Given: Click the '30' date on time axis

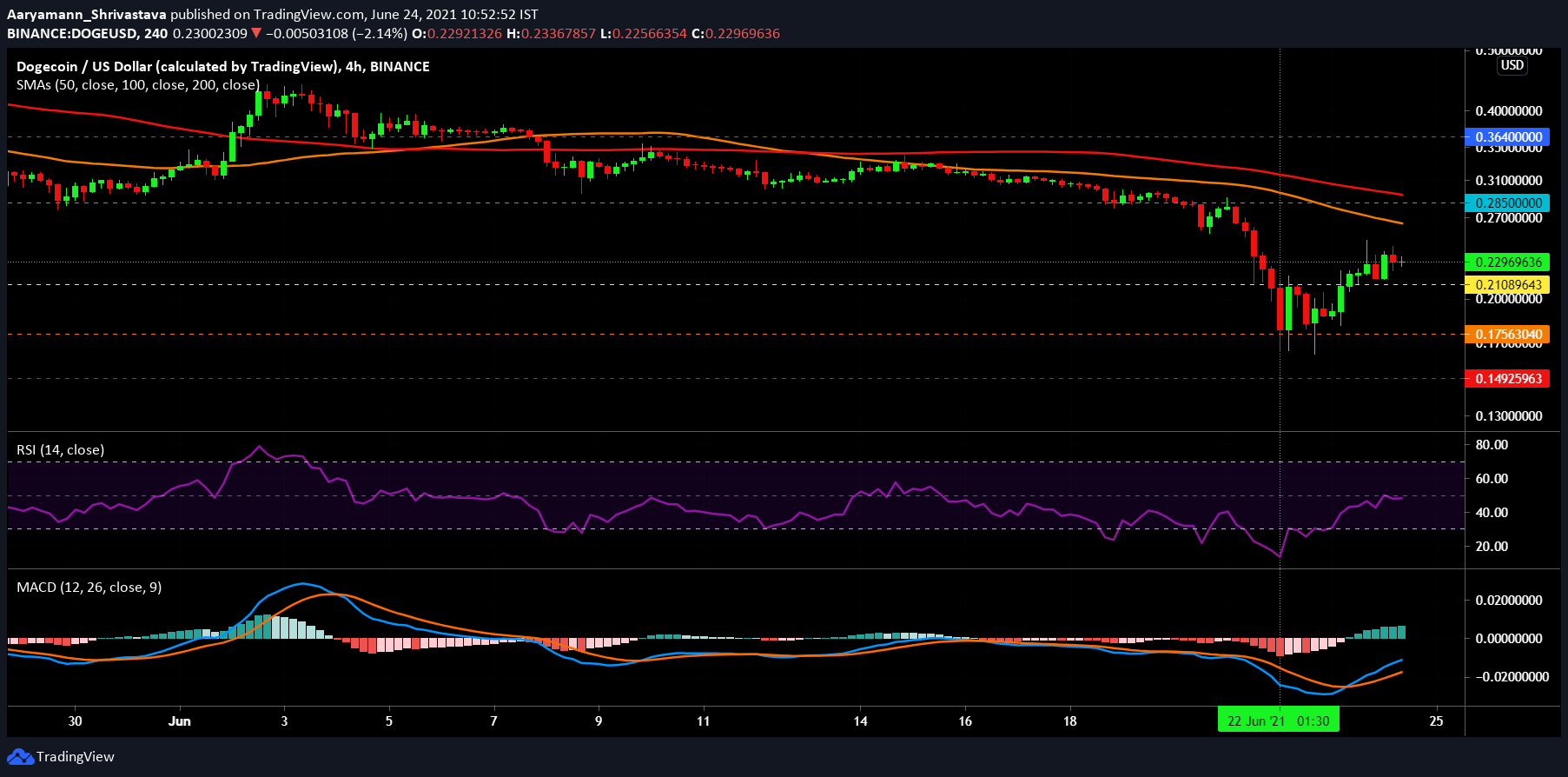Looking at the screenshot, I should pos(76,721).
